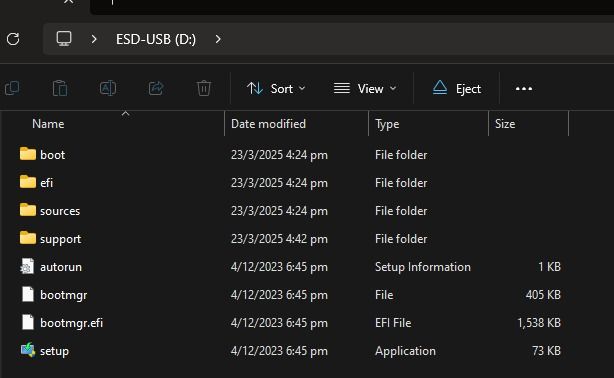
Task: Click the Paste toolbar icon
Action: 60,88
